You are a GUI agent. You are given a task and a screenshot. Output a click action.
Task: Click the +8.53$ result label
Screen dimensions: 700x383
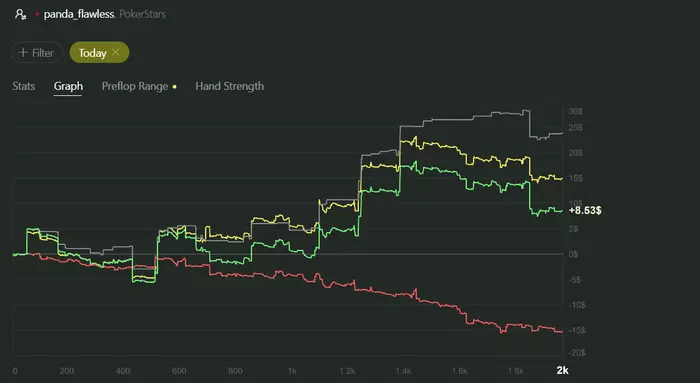click(x=585, y=210)
